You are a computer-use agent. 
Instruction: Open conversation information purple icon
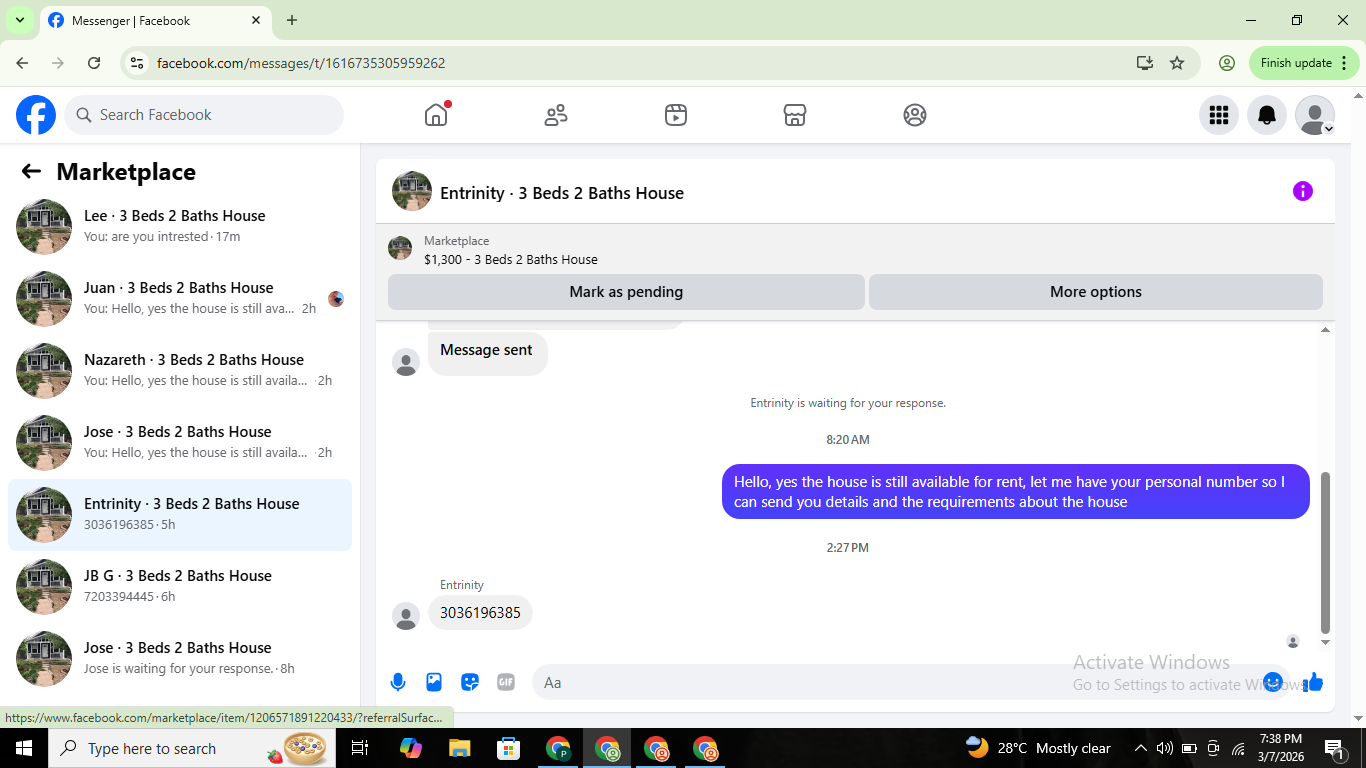[1302, 191]
